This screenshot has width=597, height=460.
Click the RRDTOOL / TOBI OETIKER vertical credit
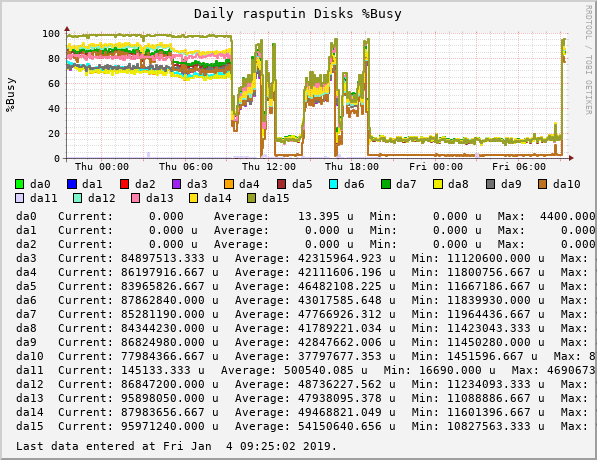[x=589, y=60]
